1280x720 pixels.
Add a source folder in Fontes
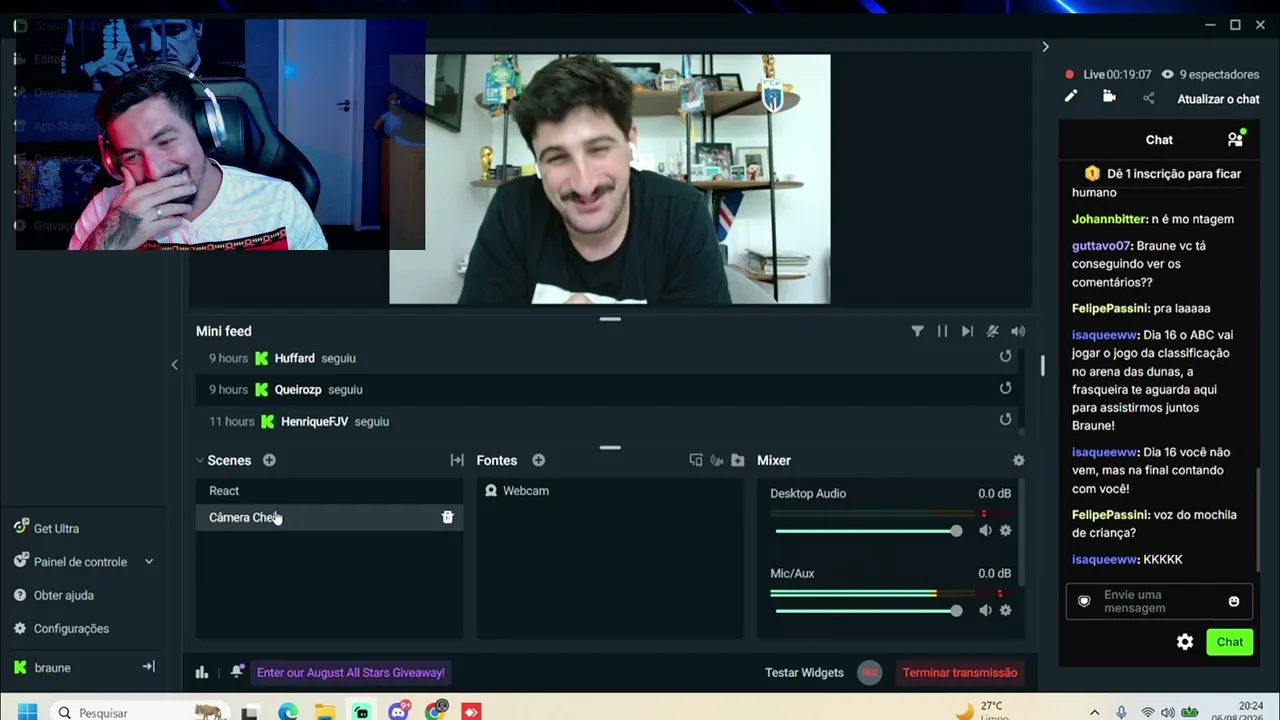pyautogui.click(x=738, y=460)
